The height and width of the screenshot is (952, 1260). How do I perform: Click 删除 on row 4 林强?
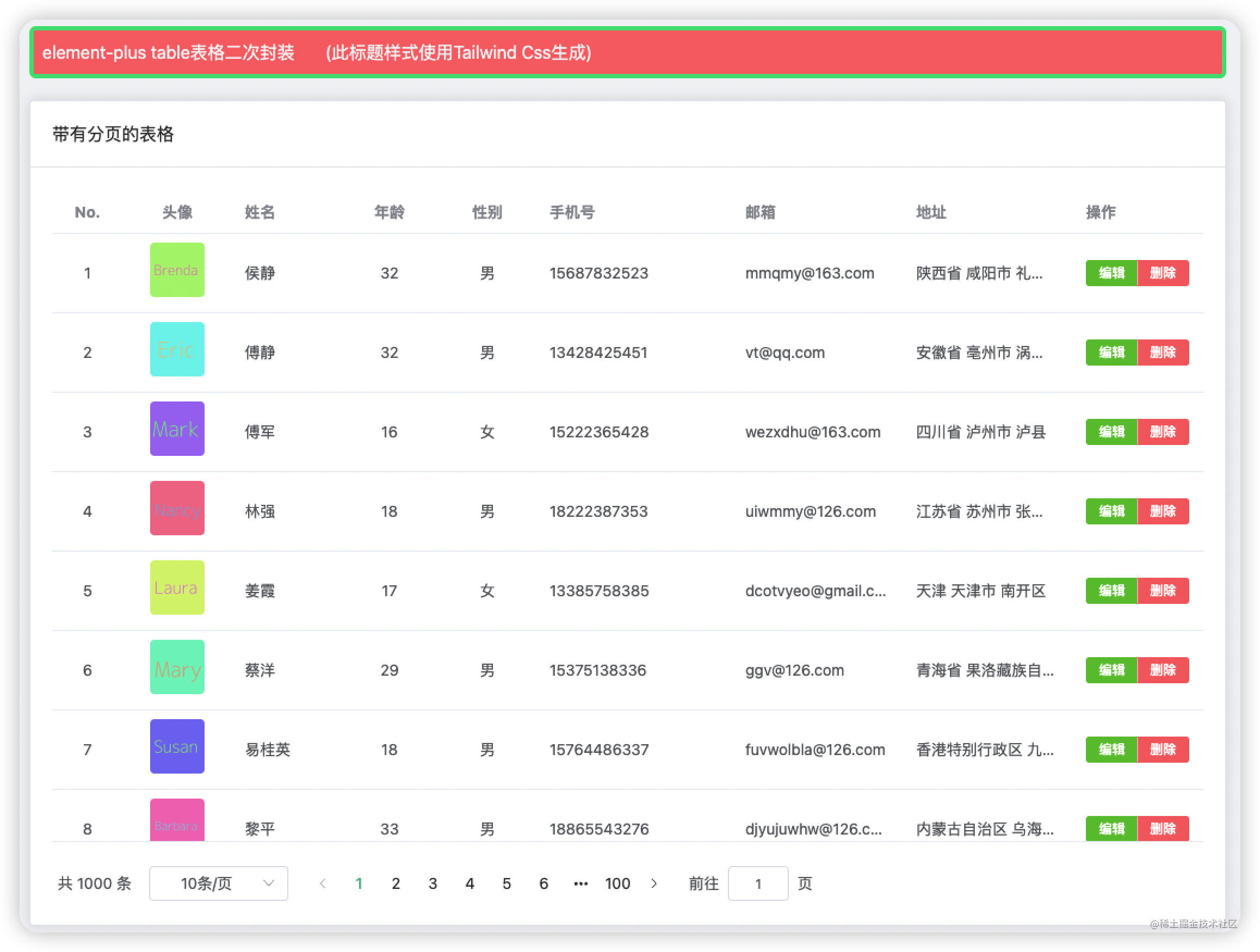pyautogui.click(x=1163, y=511)
